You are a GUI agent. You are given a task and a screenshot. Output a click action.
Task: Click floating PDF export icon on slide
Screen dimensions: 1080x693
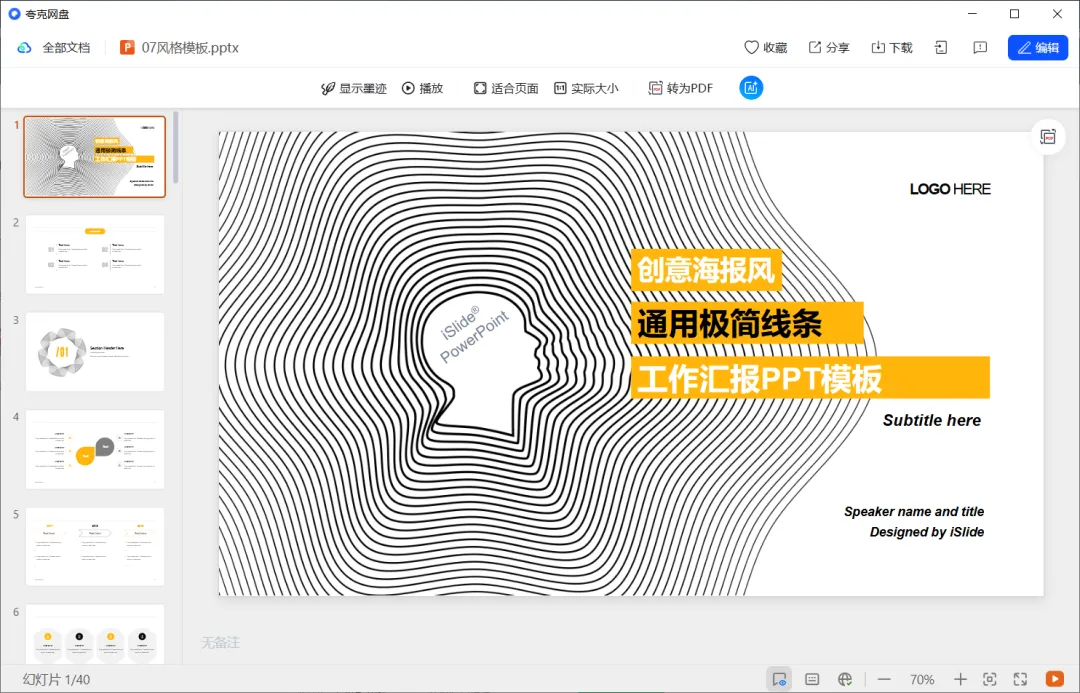coord(1048,137)
